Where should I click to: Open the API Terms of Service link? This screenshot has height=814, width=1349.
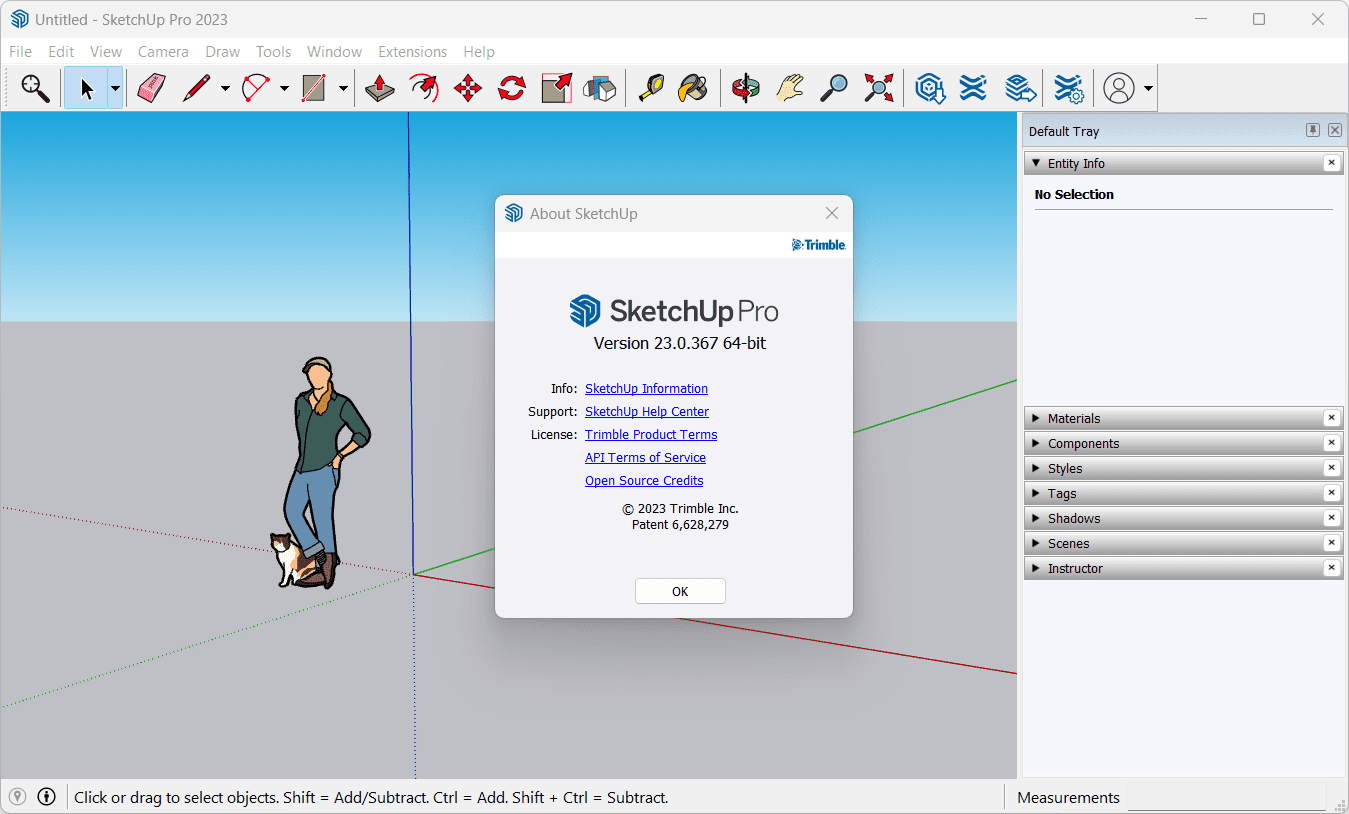(x=645, y=457)
